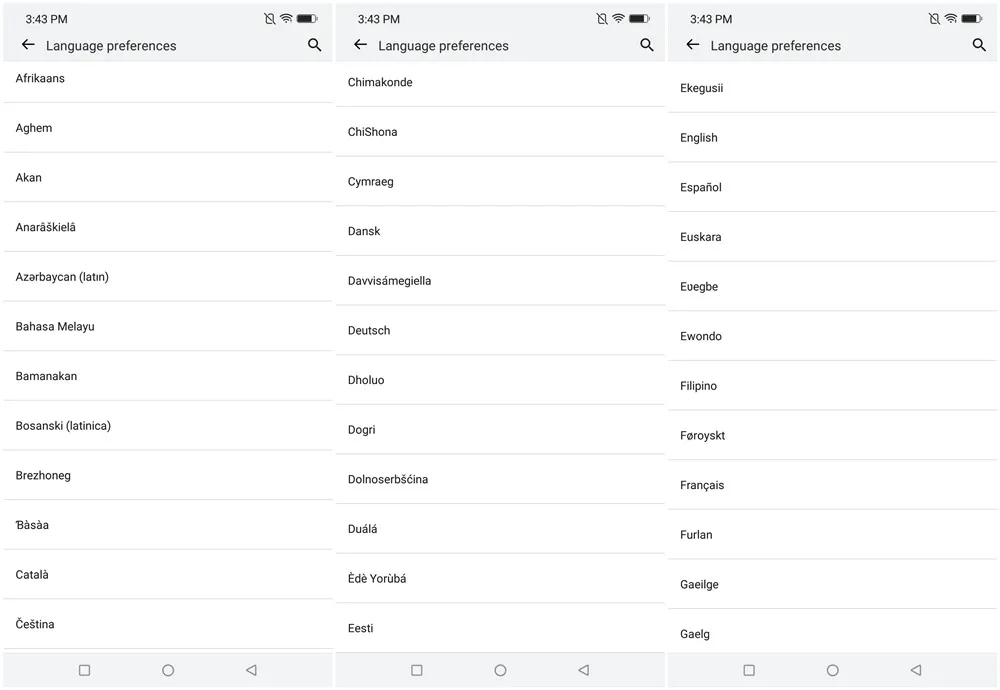Screen dimensions: 1000x690
Task: Choose Deutsch from the language list
Action: [x=369, y=330]
